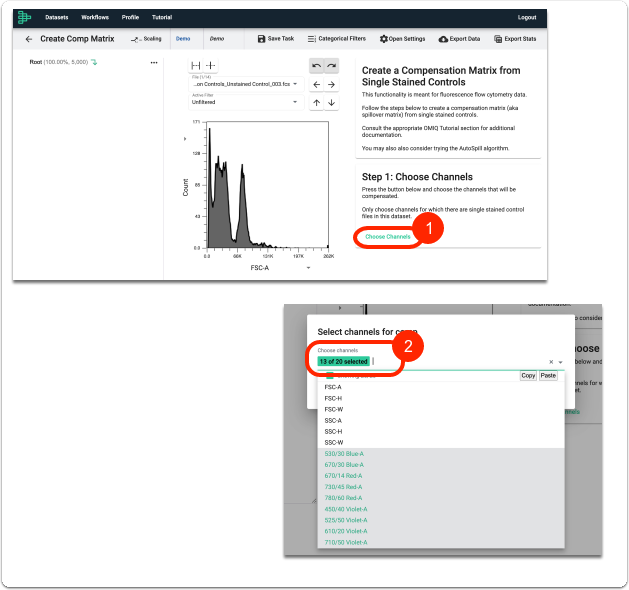Open the Active Filter dropdown
Viewport: 629px width, 590px height.
[x=246, y=102]
